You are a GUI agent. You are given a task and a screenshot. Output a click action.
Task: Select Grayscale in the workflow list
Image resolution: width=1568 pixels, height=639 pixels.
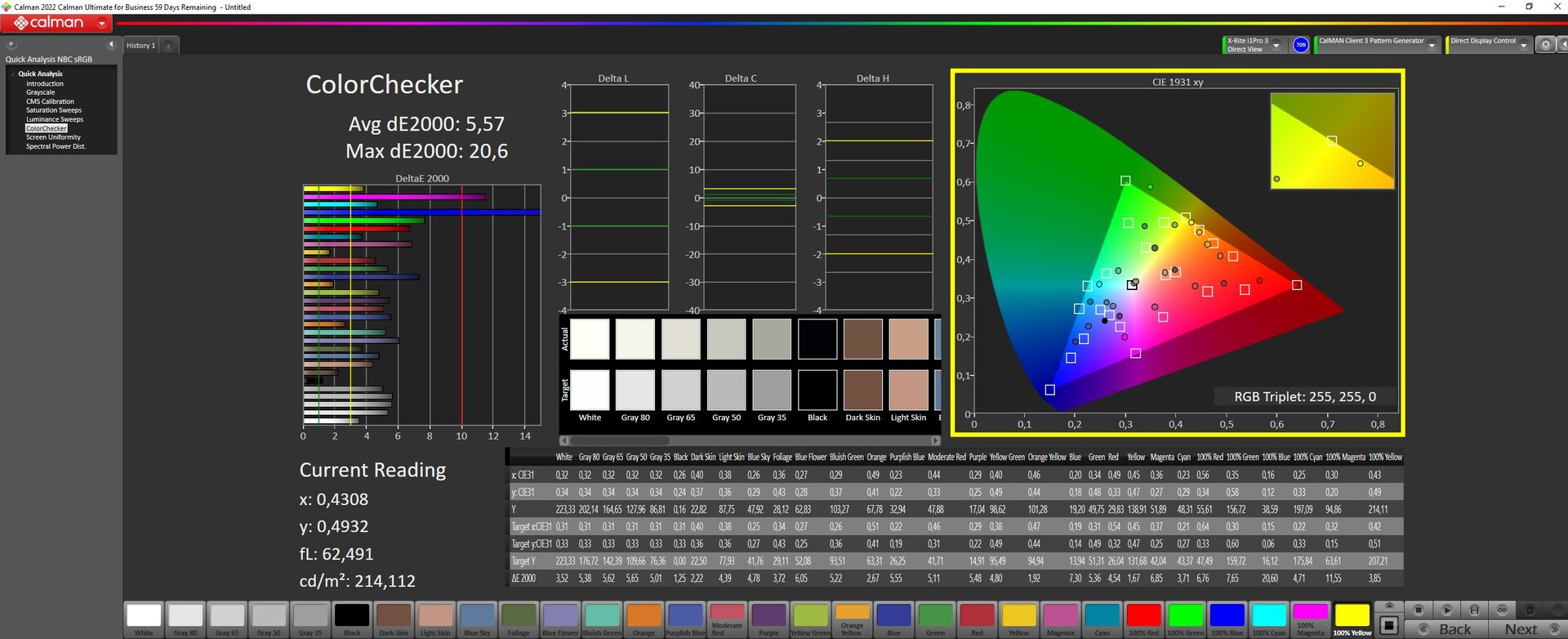pos(40,92)
